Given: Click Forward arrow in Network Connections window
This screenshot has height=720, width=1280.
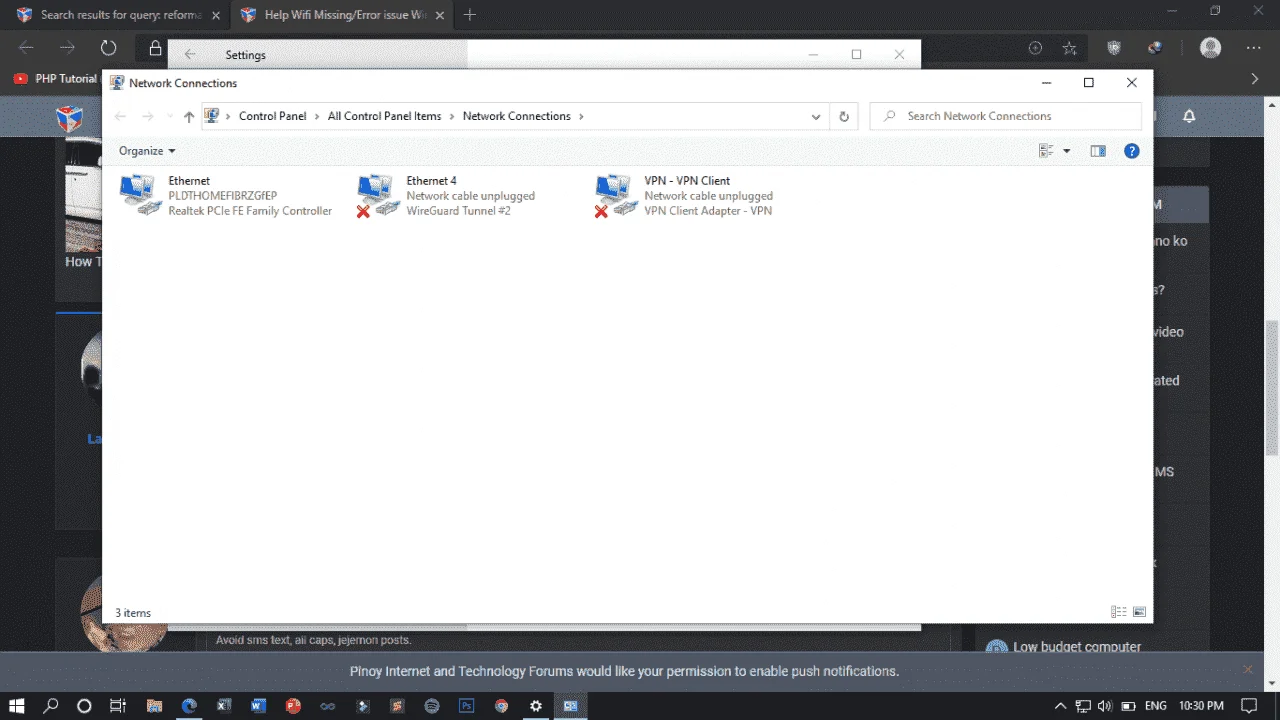Looking at the screenshot, I should coord(148,116).
